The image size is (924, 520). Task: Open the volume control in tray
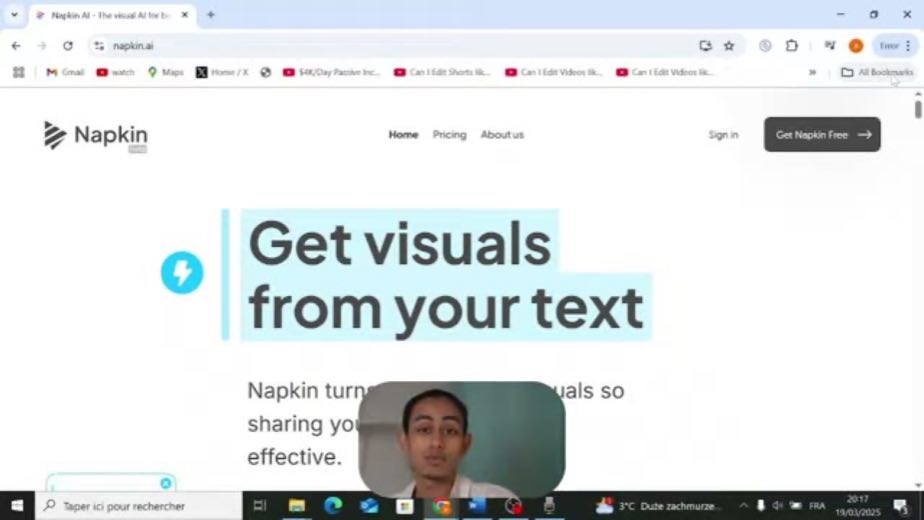(777, 505)
